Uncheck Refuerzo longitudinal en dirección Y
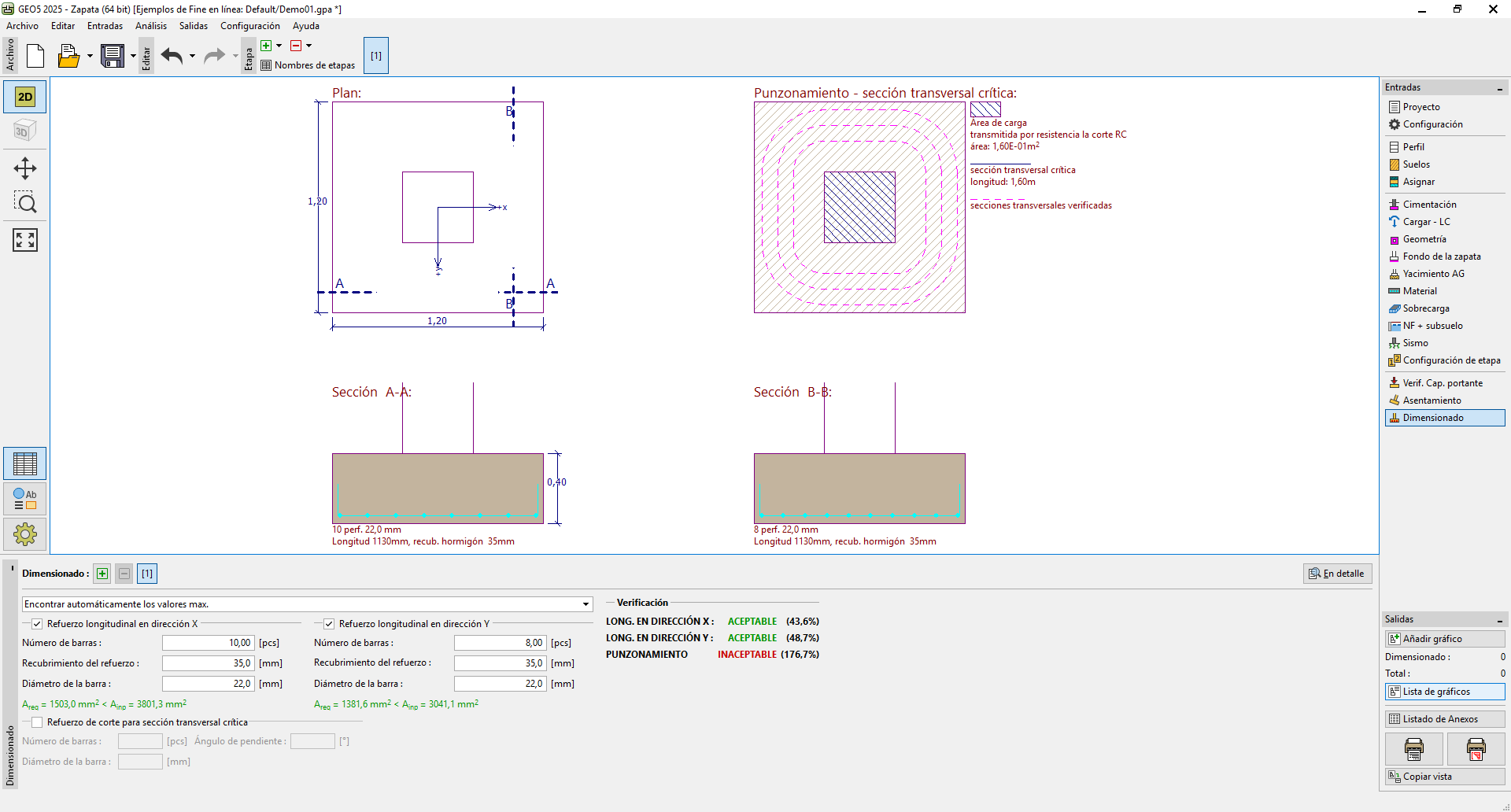The height and width of the screenshot is (812, 1511). 329,624
